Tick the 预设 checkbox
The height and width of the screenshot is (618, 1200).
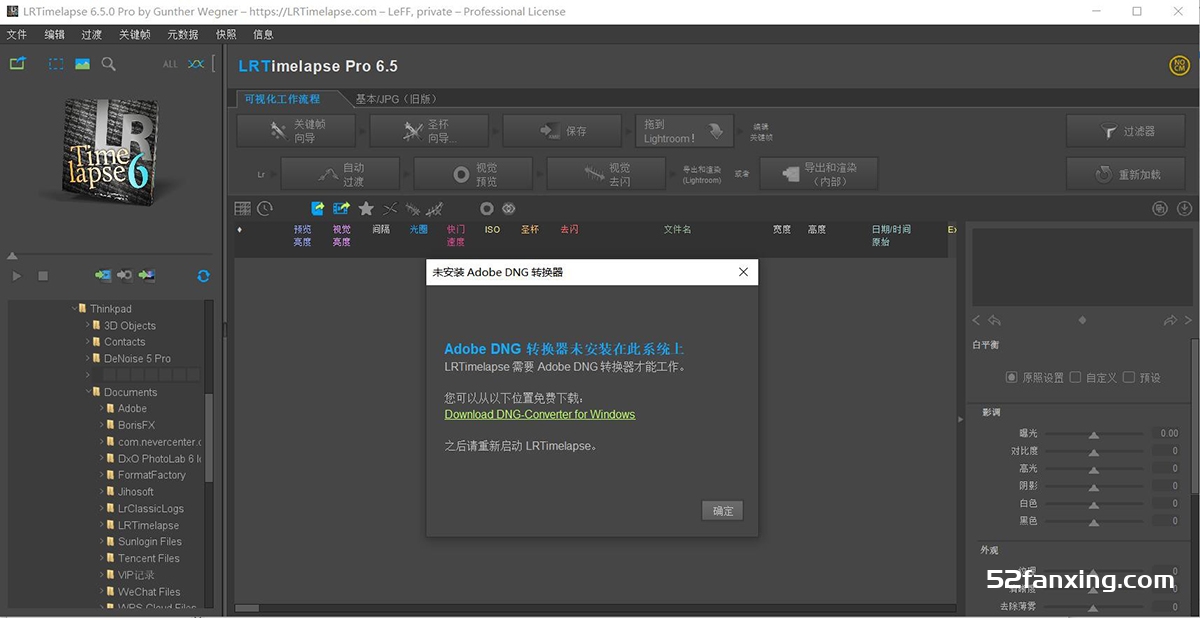point(1129,377)
